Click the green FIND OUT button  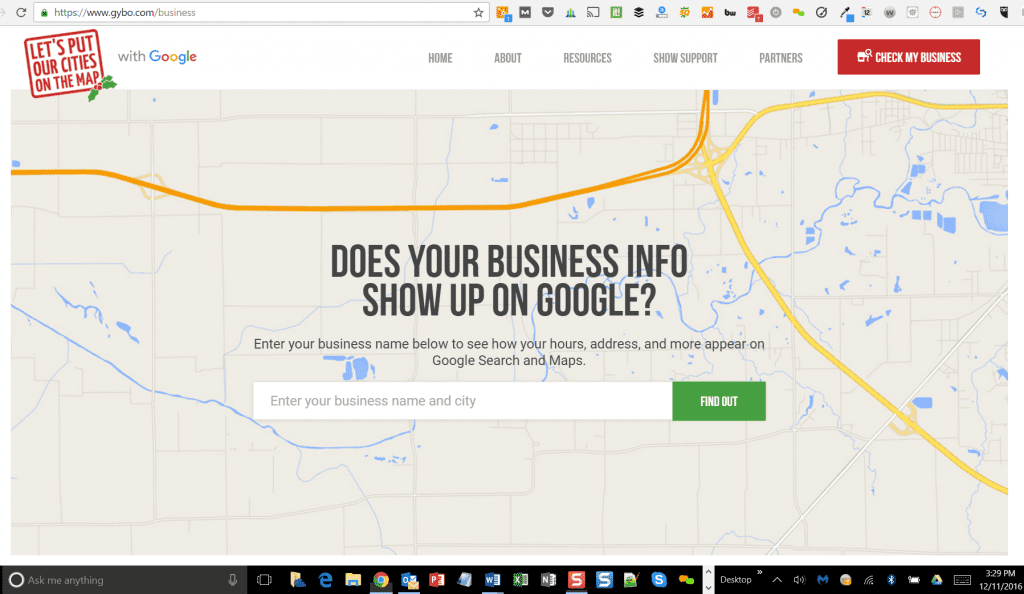click(x=719, y=400)
